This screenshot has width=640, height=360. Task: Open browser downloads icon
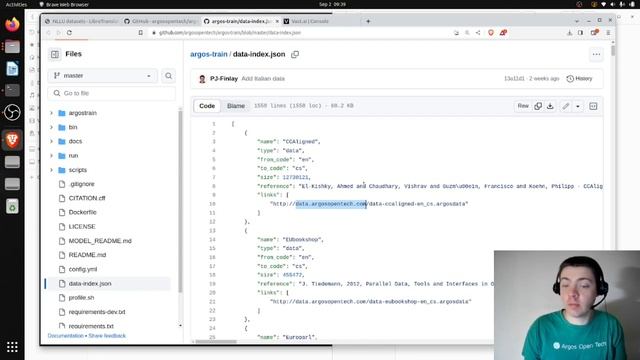[x=569, y=33]
